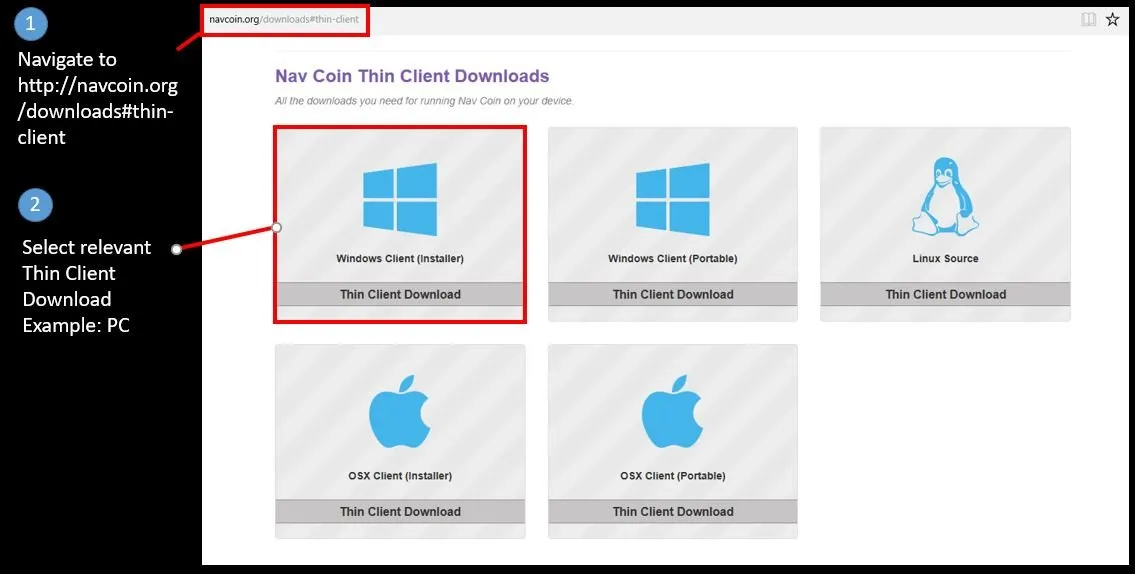
Task: Click the Windows logo on Windows Client (Portable) card
Action: click(672, 199)
